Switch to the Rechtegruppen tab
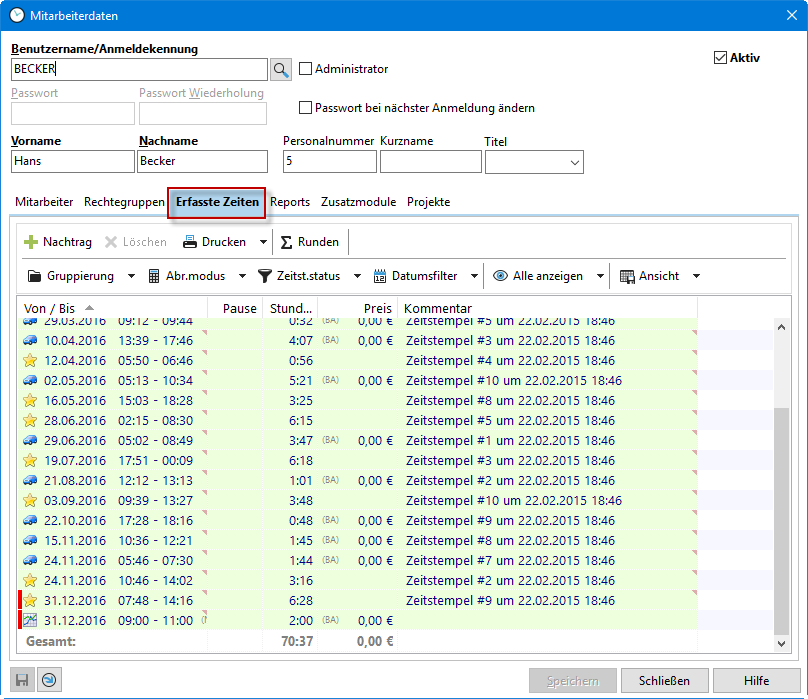This screenshot has height=699, width=808. [x=124, y=202]
